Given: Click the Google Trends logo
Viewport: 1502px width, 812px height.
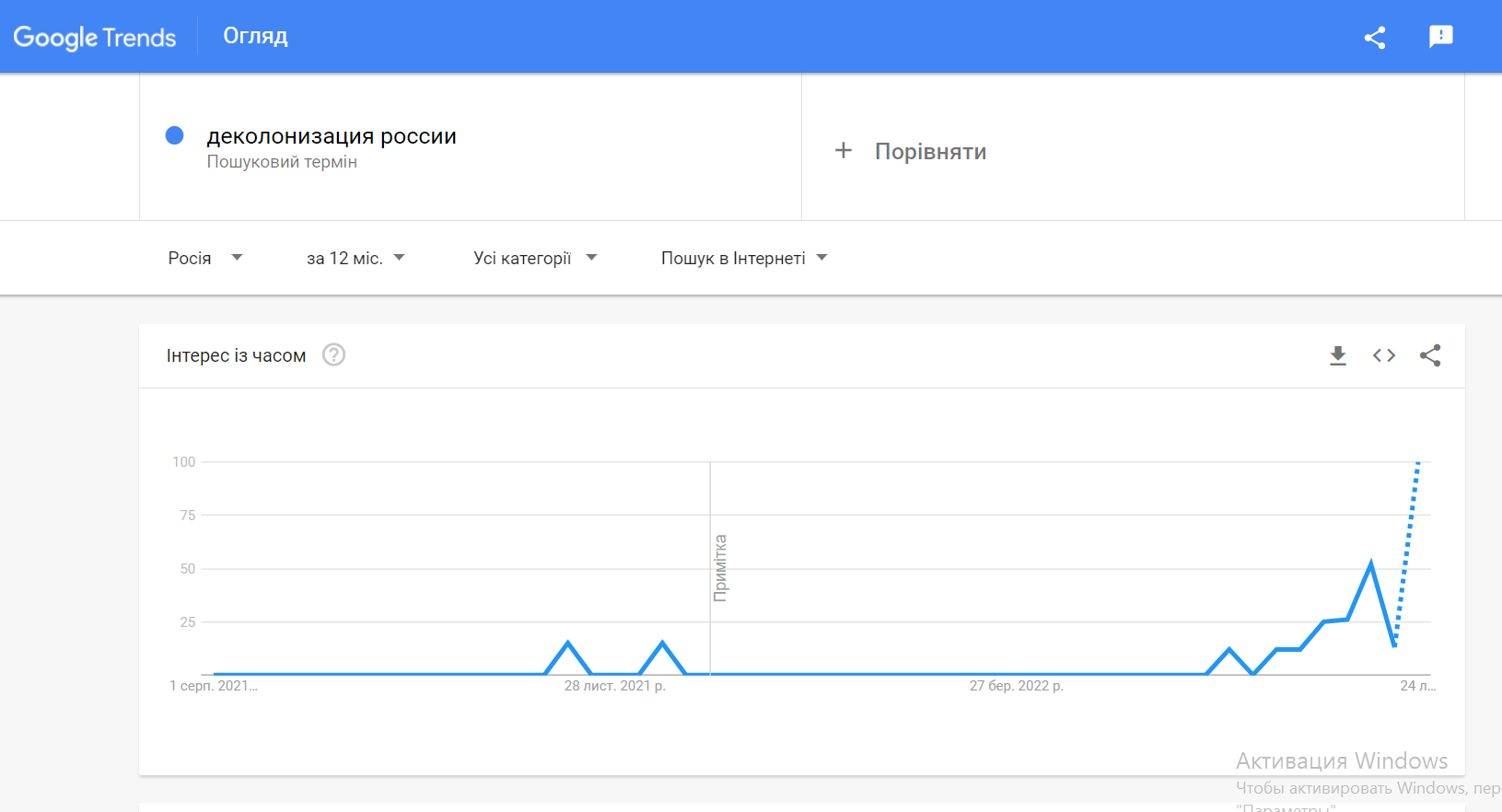Looking at the screenshot, I should 95,37.
